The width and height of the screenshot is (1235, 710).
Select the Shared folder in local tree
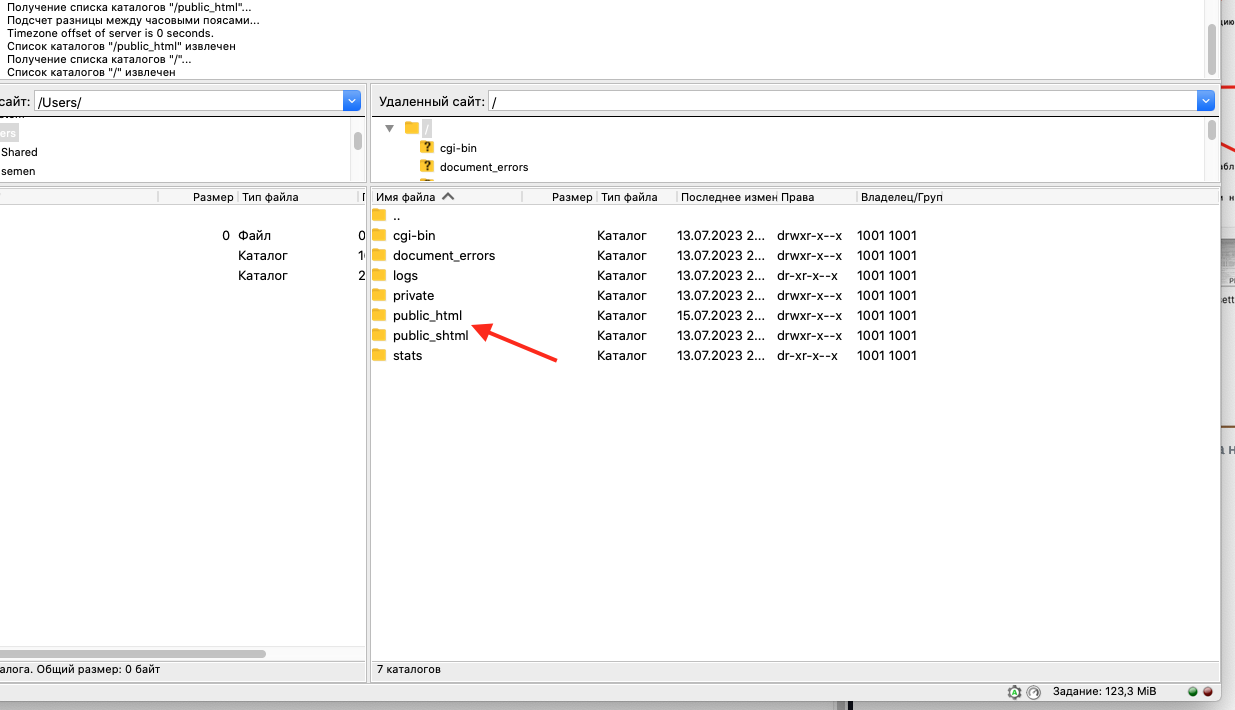click(19, 152)
